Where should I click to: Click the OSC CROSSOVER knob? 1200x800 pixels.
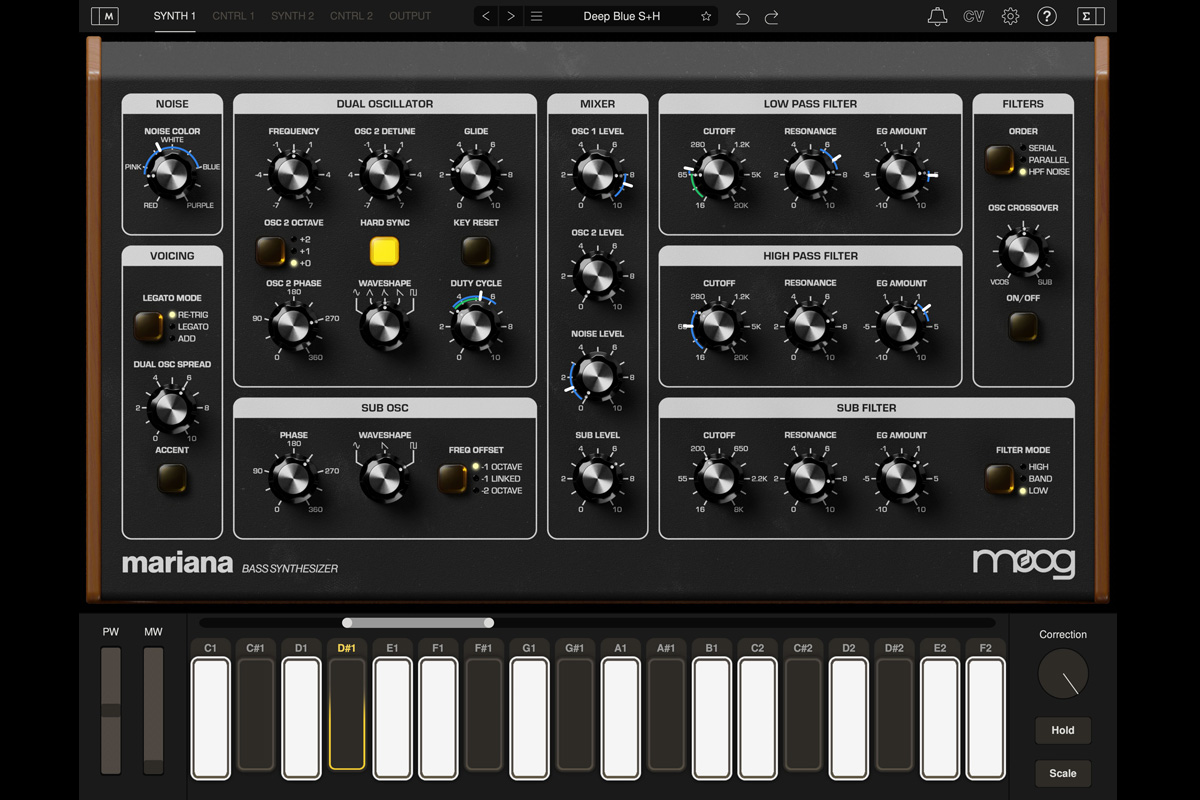[x=1023, y=251]
